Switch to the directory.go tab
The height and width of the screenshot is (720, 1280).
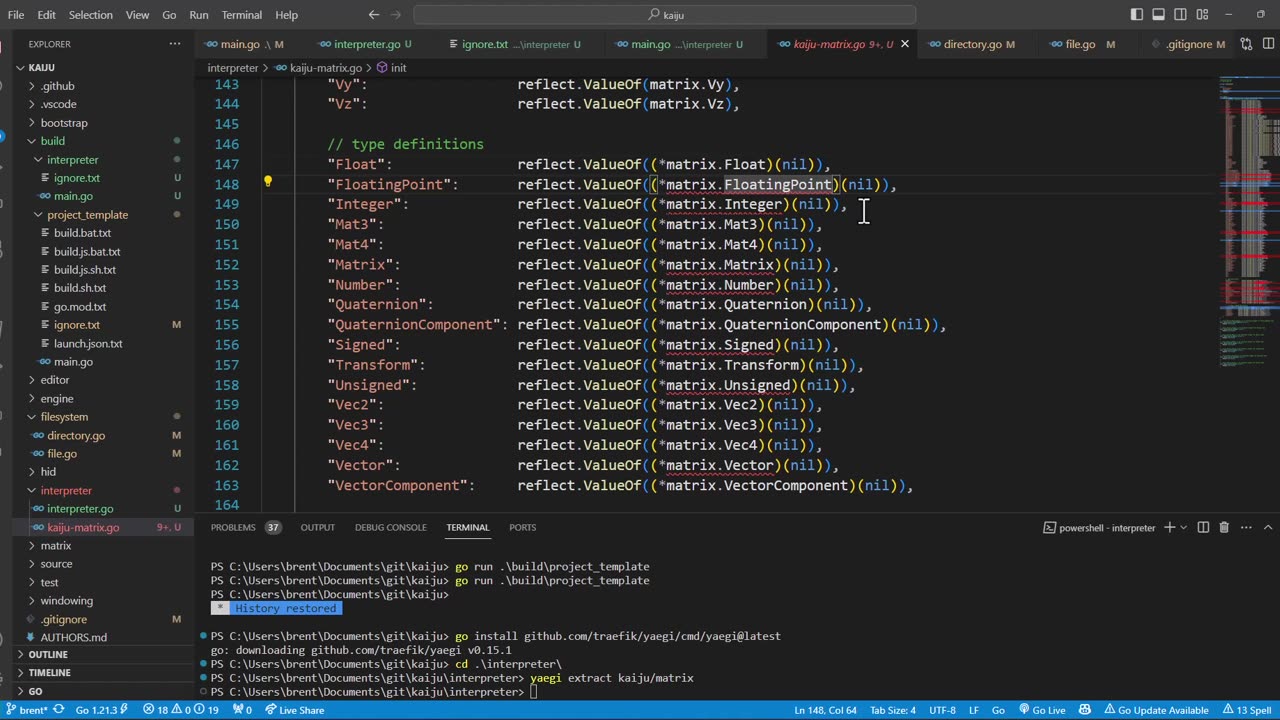click(x=972, y=44)
